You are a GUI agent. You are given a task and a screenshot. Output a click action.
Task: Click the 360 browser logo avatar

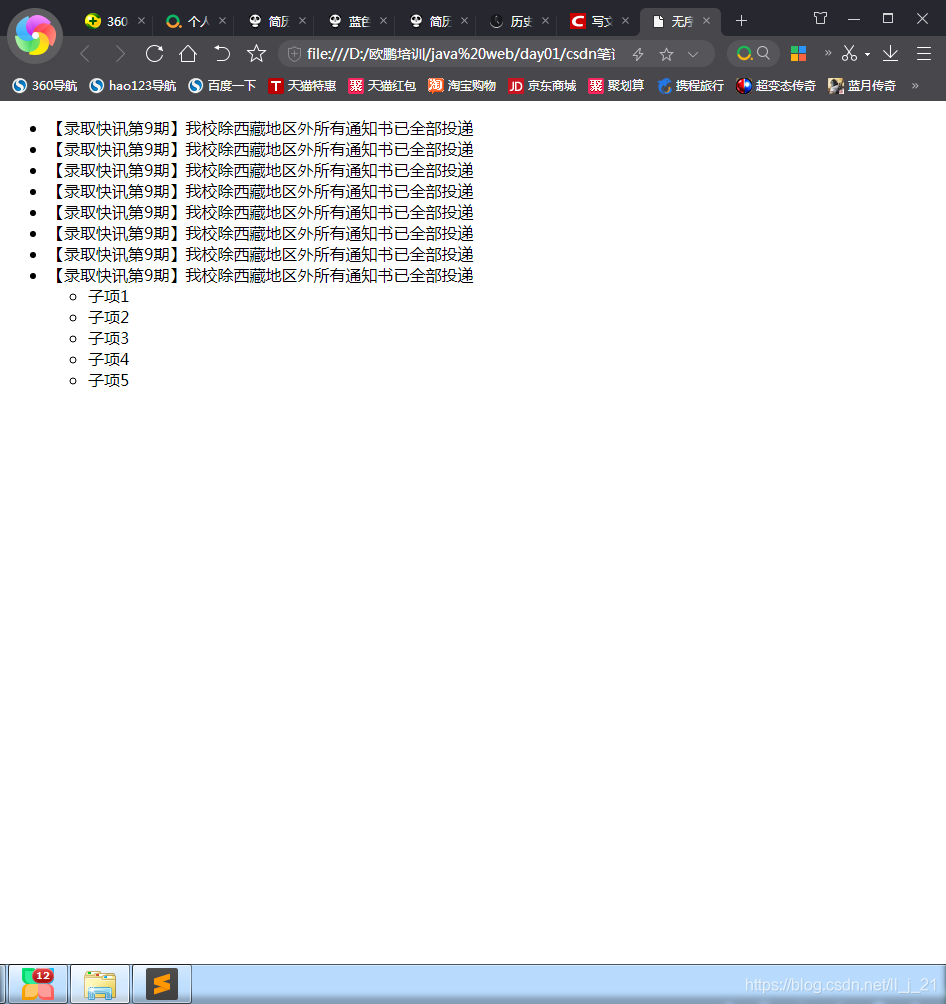[35, 36]
